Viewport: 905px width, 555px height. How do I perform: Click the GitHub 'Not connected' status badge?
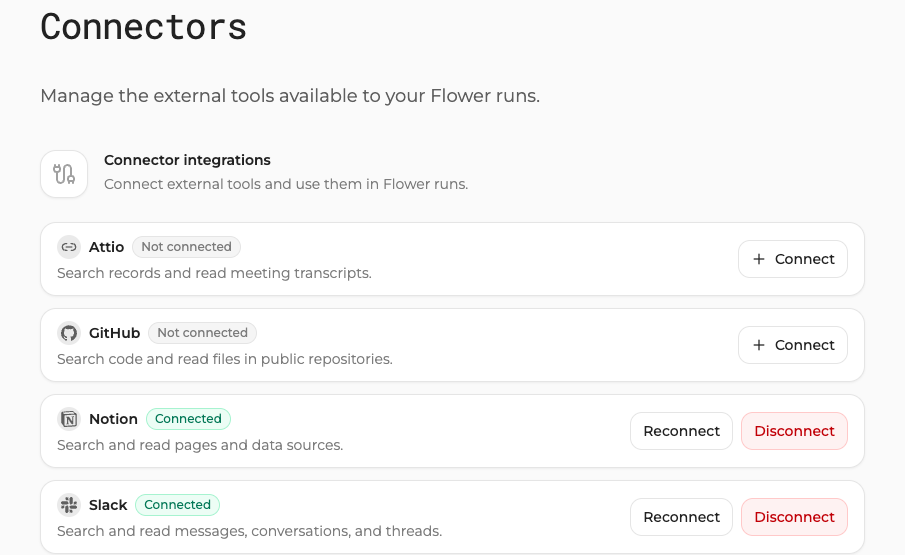(x=203, y=333)
